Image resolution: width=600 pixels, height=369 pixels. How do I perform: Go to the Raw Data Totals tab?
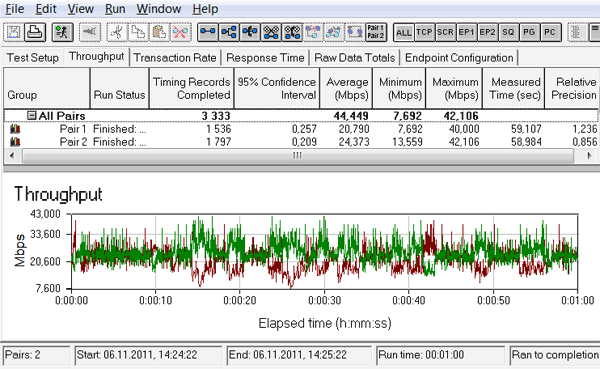(354, 58)
